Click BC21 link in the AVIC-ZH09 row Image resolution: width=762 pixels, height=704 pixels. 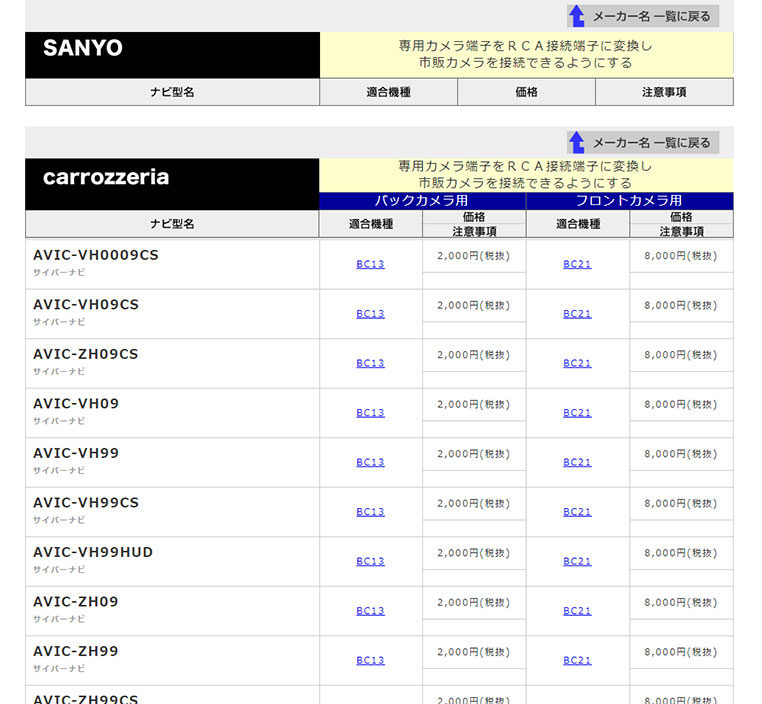[577, 611]
